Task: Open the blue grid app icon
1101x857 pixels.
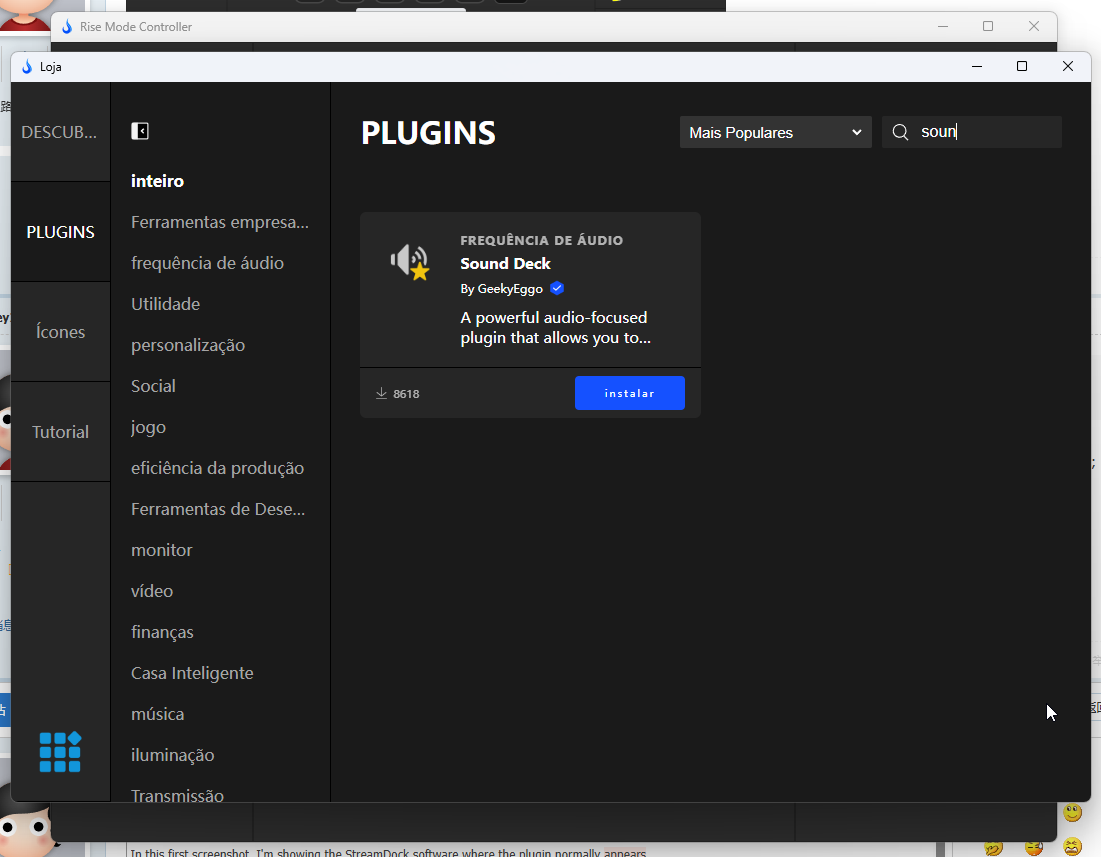Action: pos(60,752)
